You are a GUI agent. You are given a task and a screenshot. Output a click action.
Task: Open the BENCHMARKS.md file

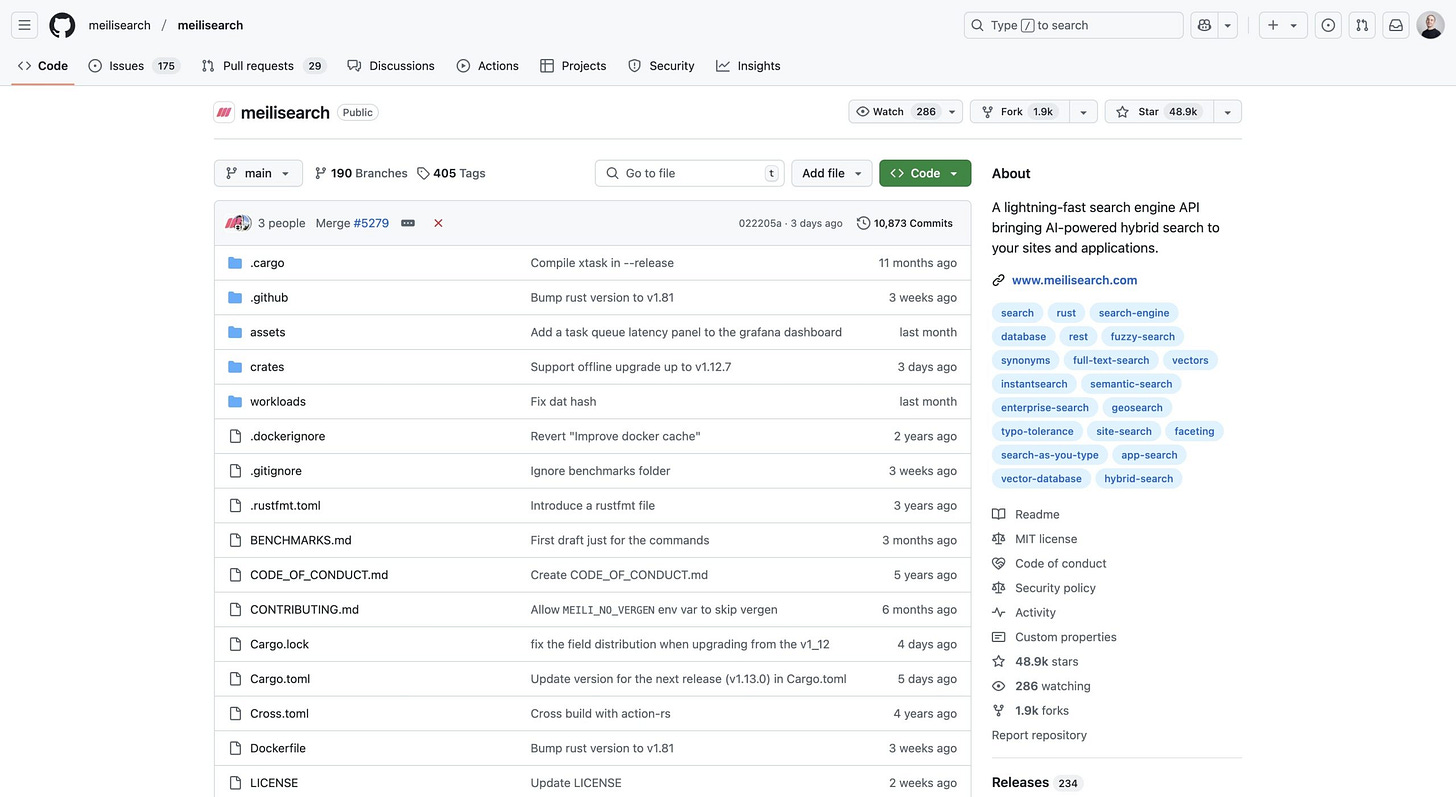pos(301,540)
